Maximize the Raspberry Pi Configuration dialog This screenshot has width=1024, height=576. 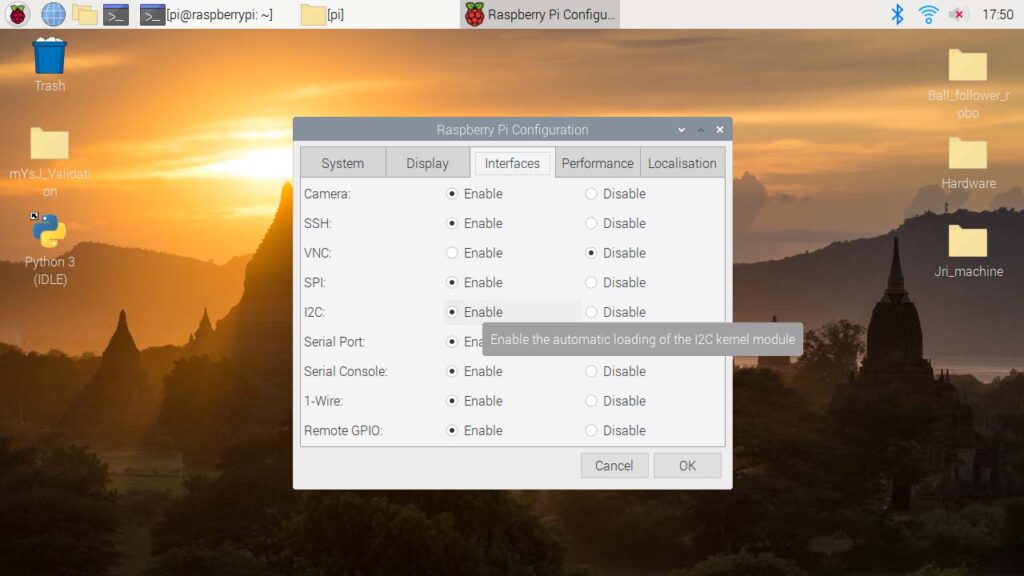point(701,130)
